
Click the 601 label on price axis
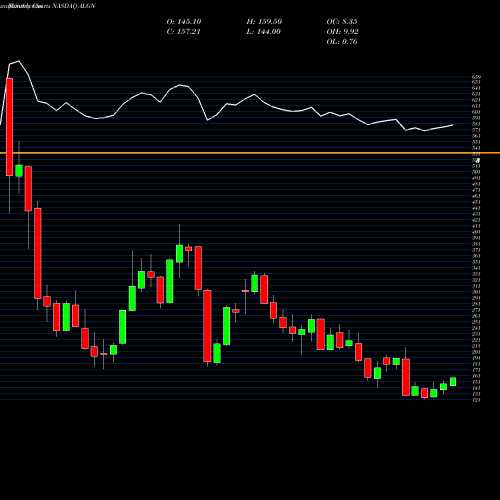coord(476,112)
